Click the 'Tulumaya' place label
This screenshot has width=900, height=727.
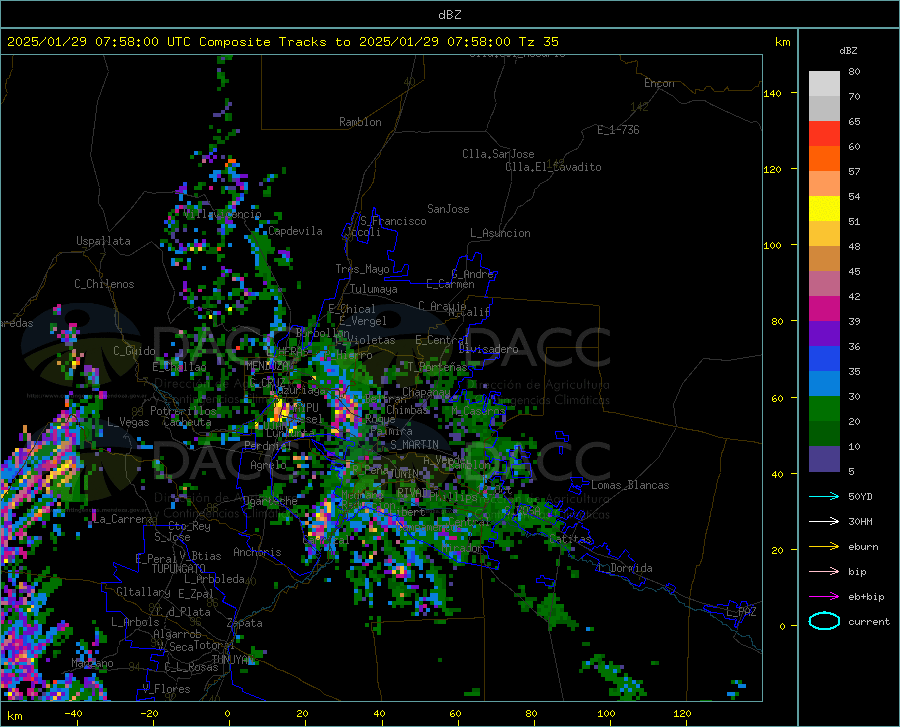point(374,289)
